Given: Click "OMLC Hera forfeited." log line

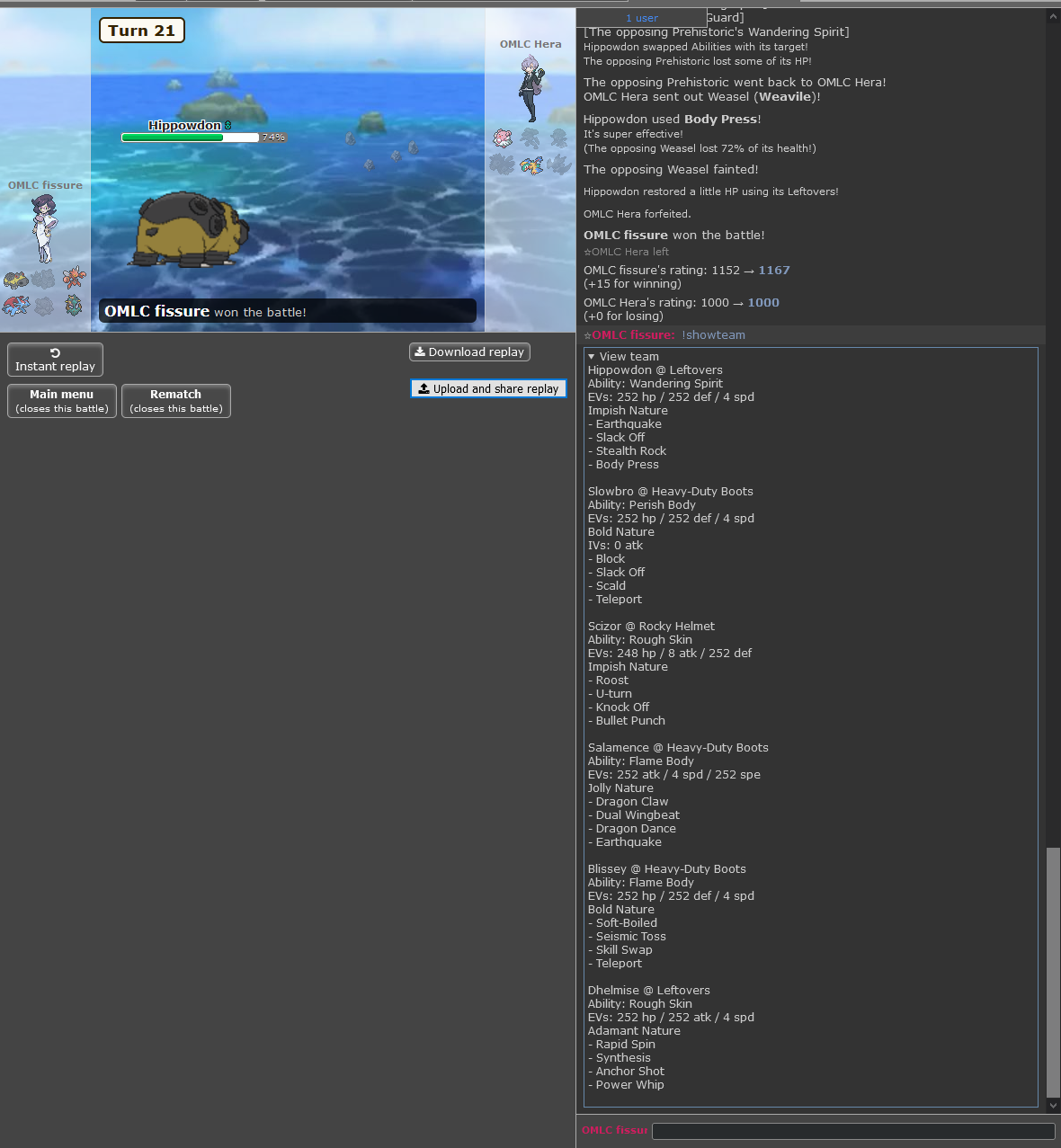Looking at the screenshot, I should [637, 214].
